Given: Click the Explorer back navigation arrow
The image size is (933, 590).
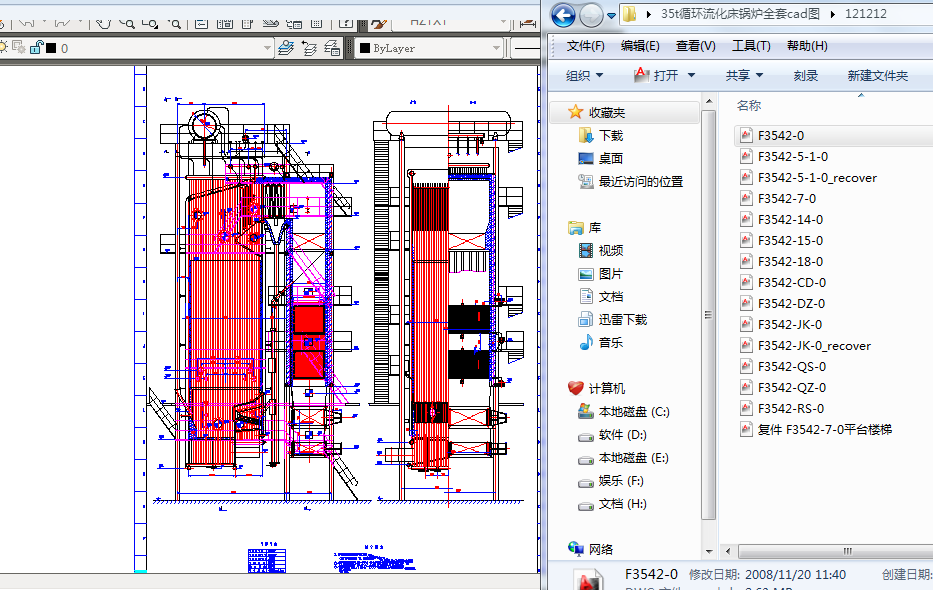Looking at the screenshot, I should click(x=561, y=15).
